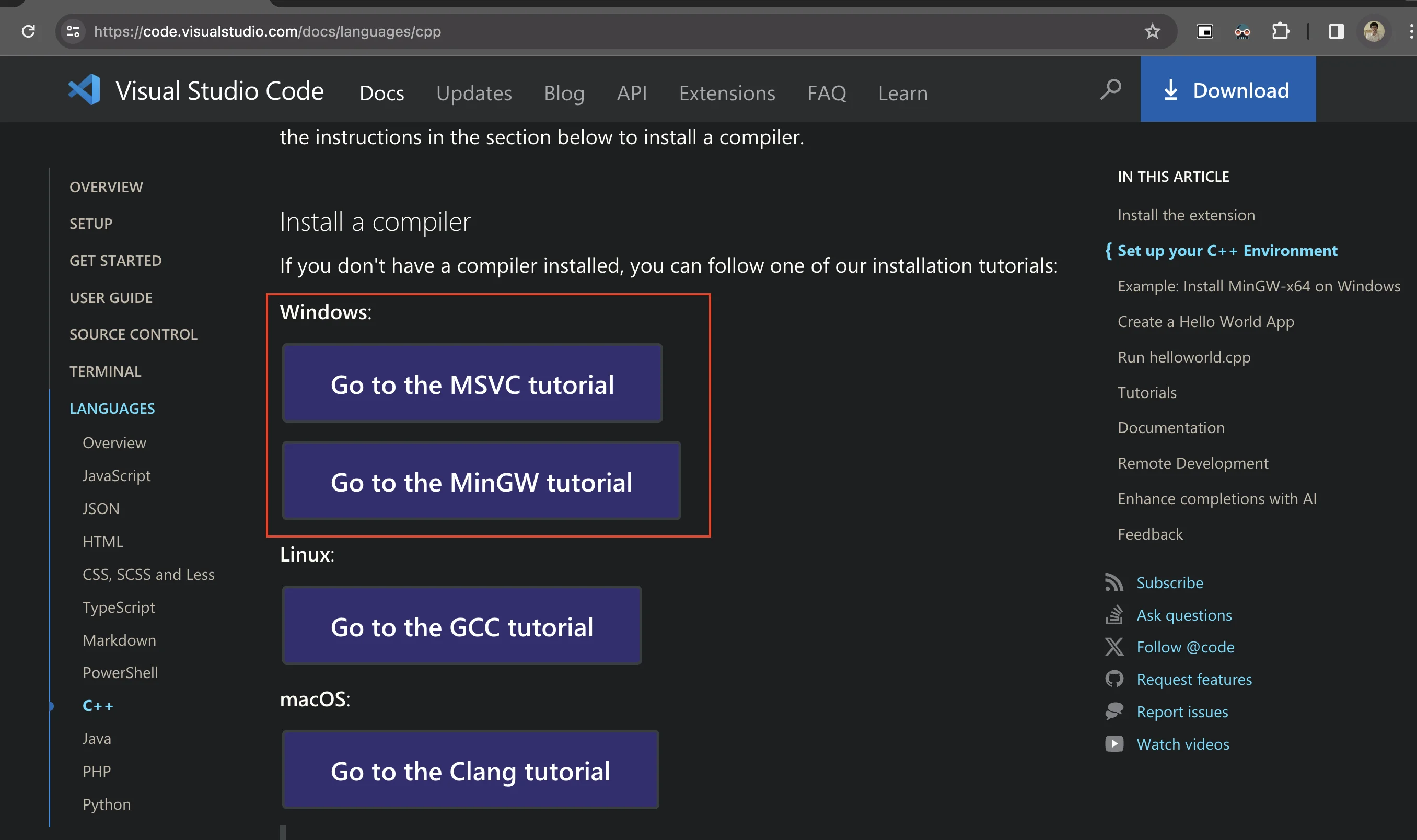Click the Stack Overflow Ask questions icon
Viewport: 1417px width, 840px height.
click(x=1113, y=615)
